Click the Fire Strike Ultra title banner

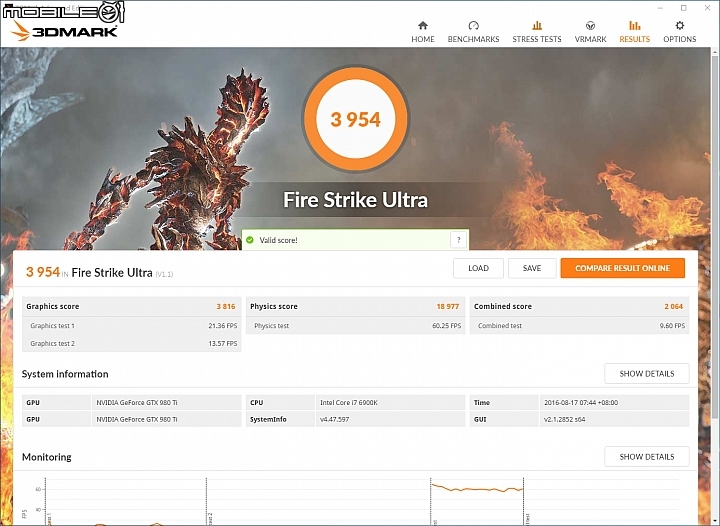(355, 200)
